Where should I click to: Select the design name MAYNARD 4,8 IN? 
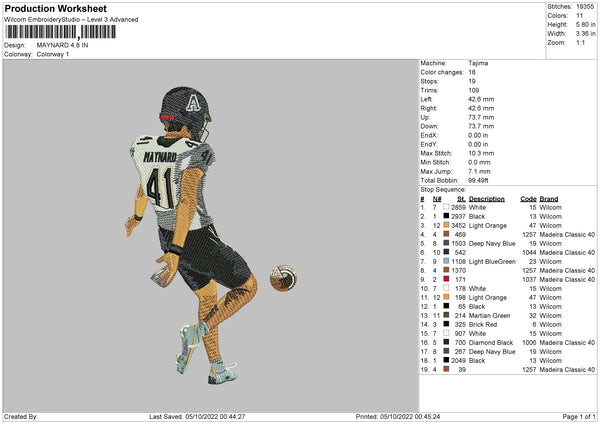coord(62,45)
